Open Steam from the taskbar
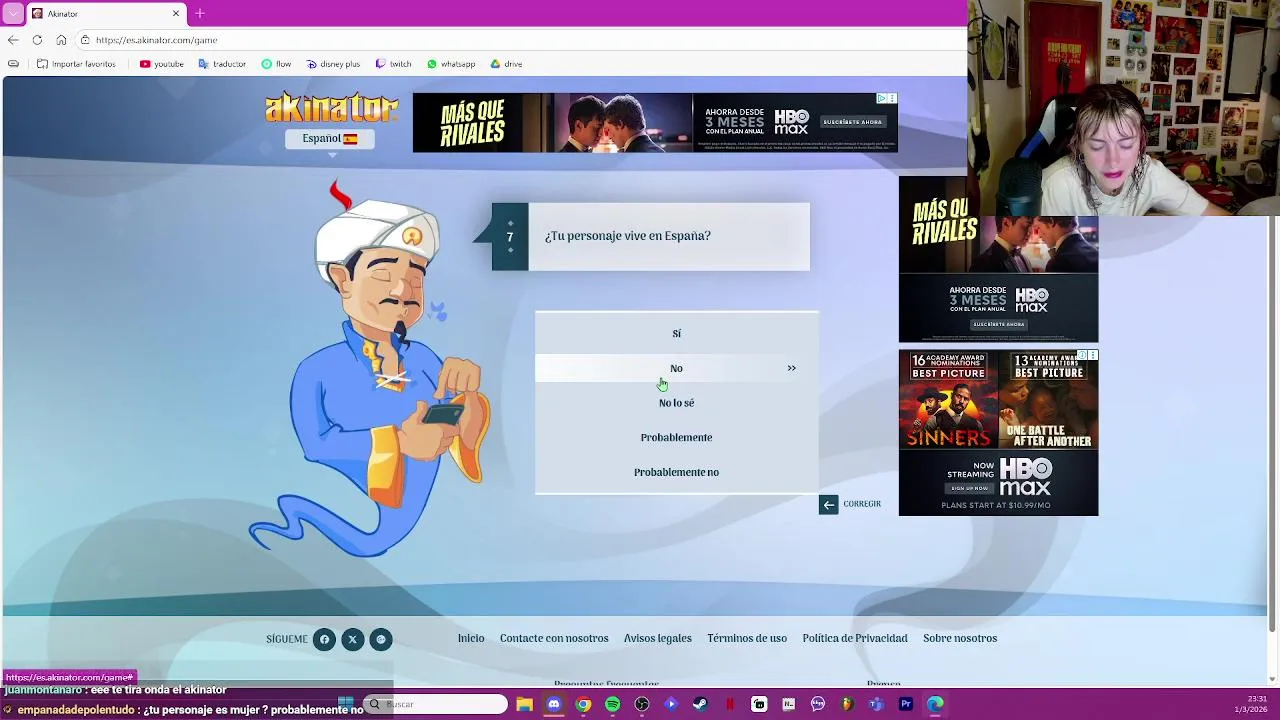 700,704
